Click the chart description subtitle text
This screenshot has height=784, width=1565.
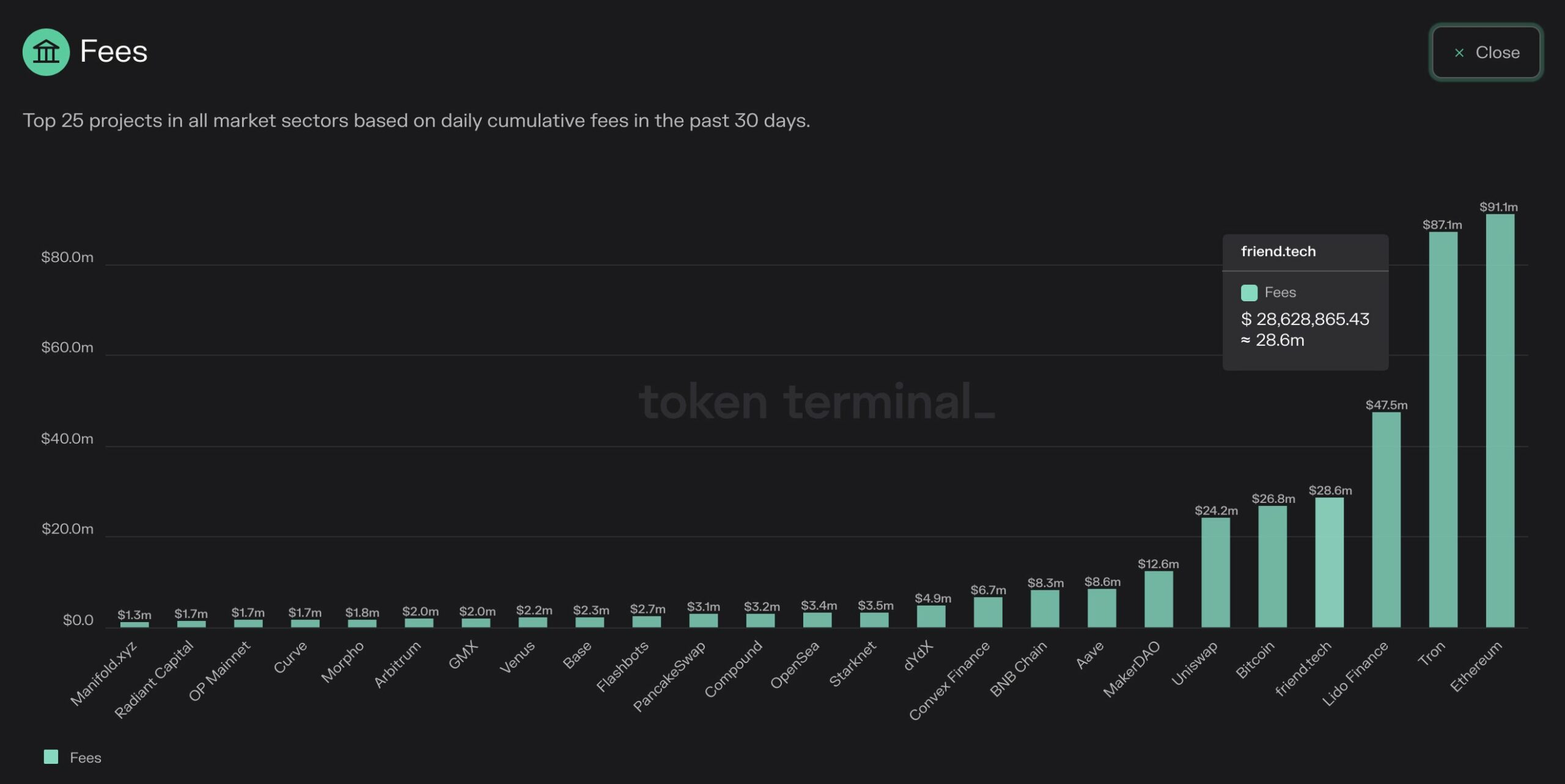(416, 120)
